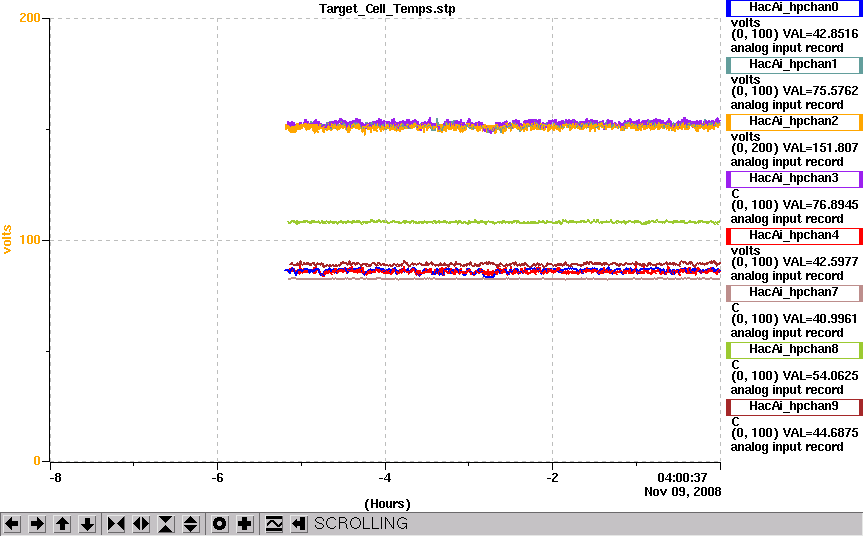Click the value VAL=44.6875
The width and height of the screenshot is (863, 536).
coord(821,433)
